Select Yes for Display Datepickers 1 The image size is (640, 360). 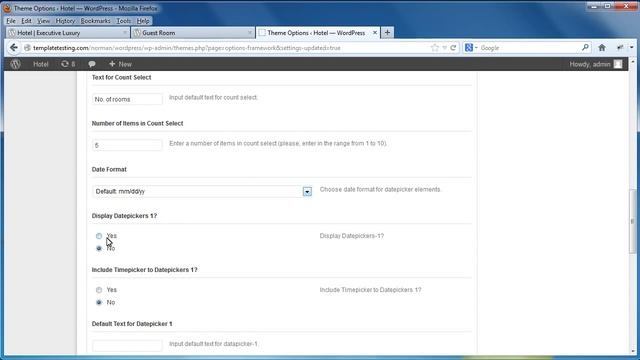point(99,236)
